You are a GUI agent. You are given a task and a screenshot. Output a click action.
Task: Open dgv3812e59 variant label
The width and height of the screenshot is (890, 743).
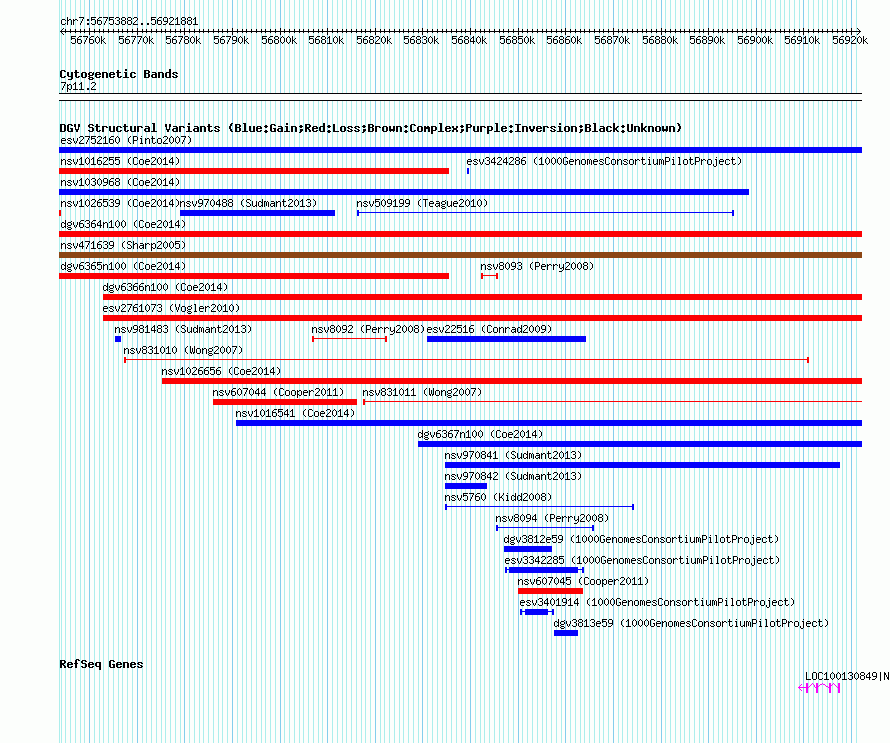641,539
